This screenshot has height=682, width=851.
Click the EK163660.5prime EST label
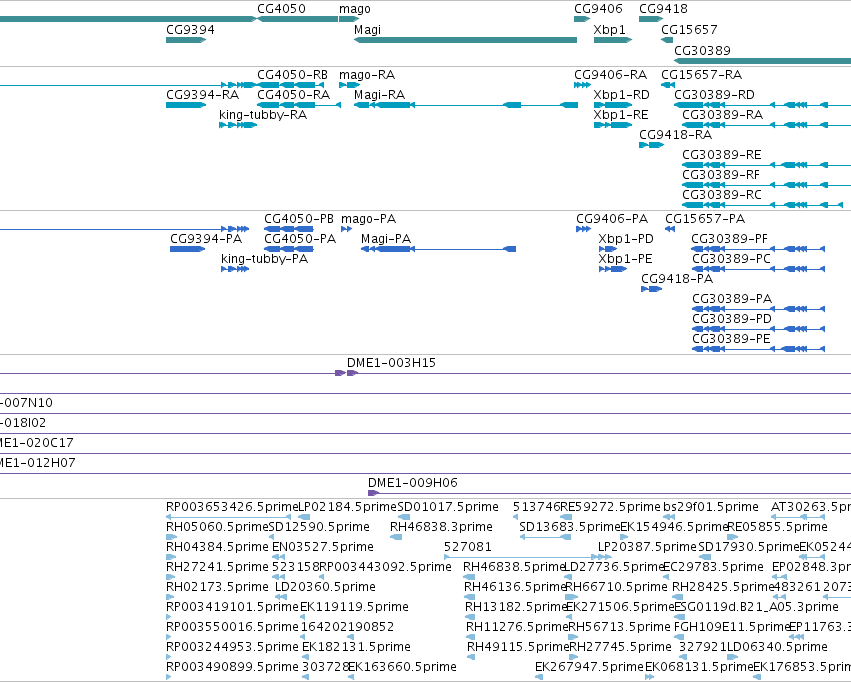[403, 667]
